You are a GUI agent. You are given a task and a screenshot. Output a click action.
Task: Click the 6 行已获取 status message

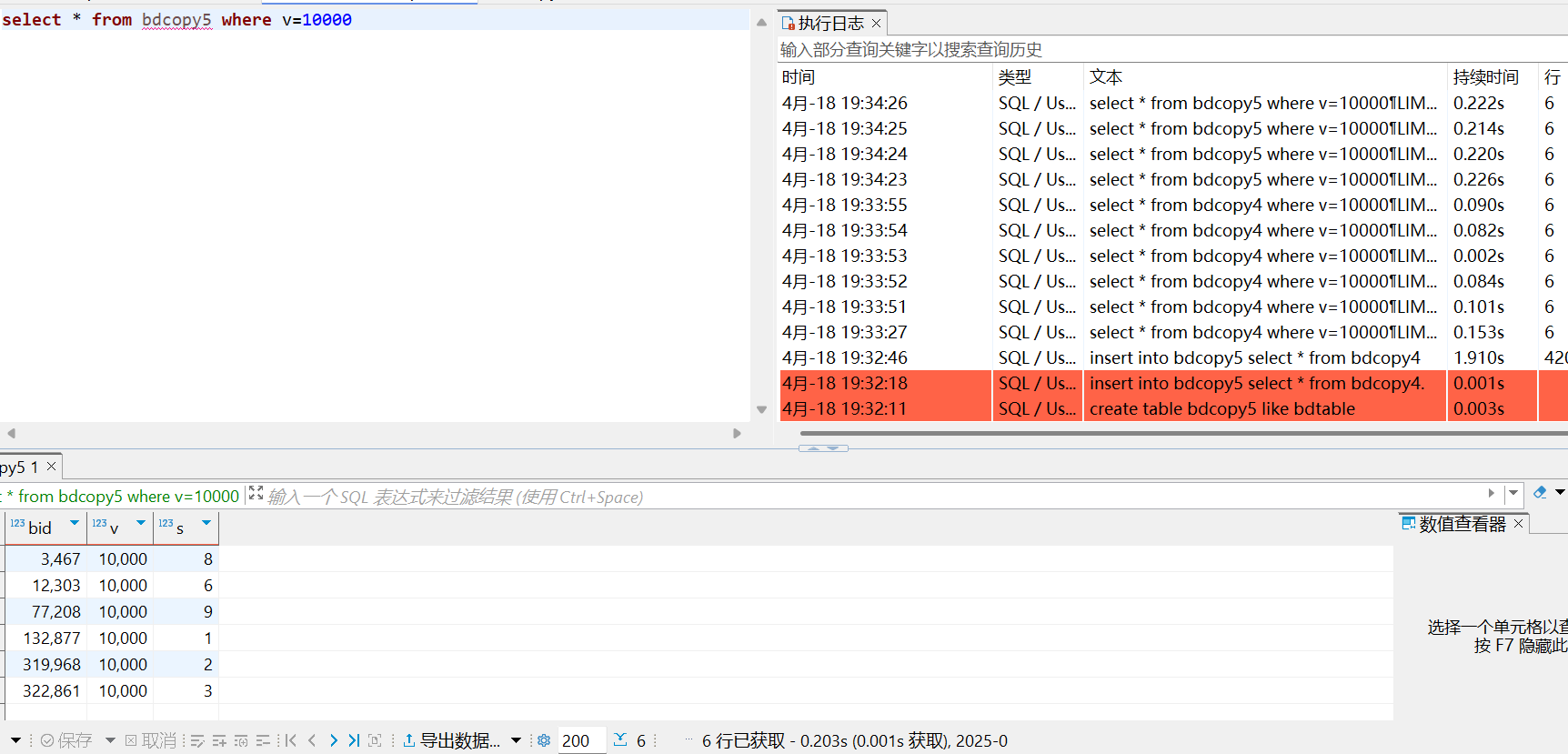coord(855,740)
